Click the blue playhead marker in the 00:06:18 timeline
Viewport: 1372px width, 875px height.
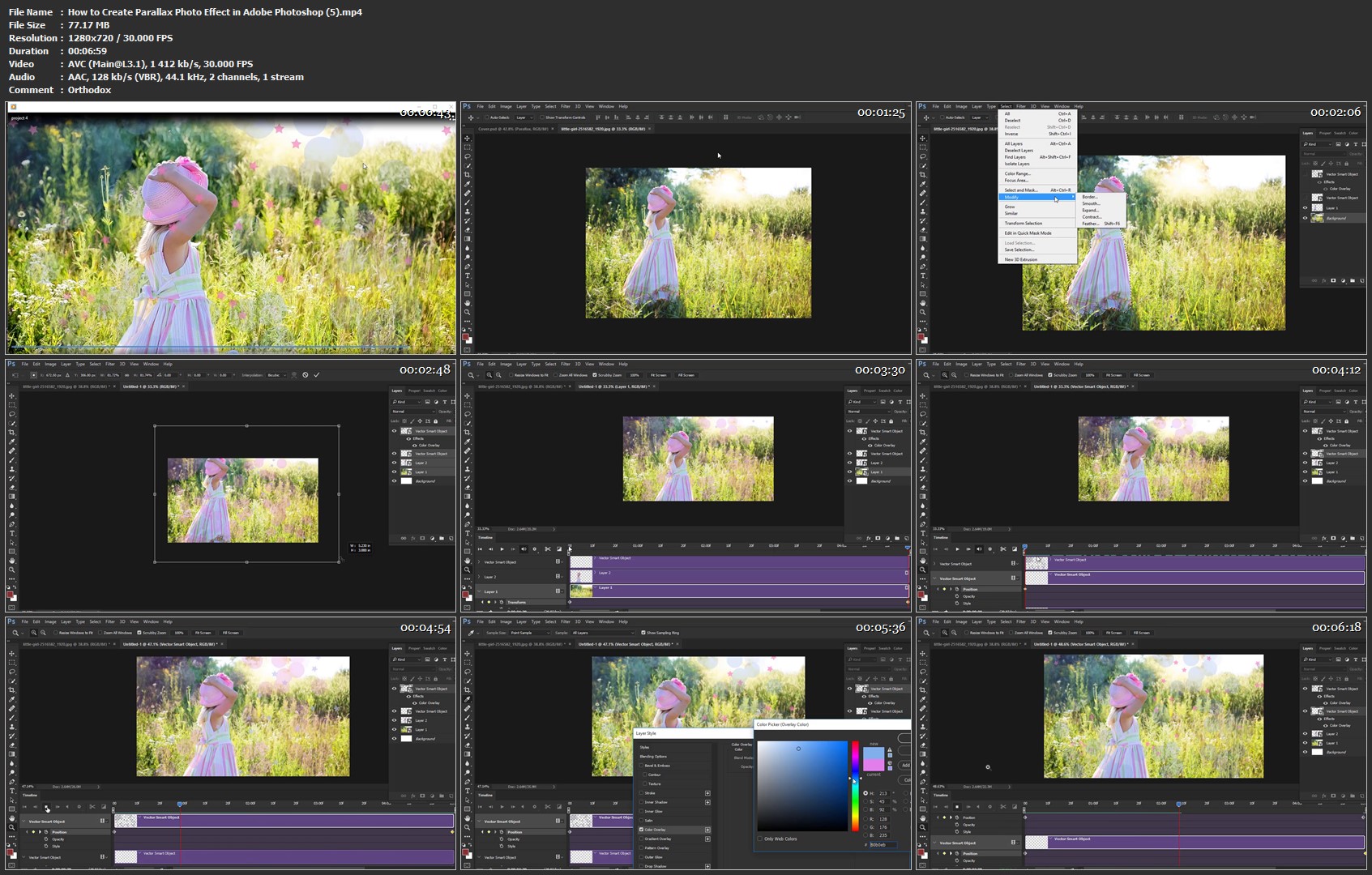point(1178,805)
